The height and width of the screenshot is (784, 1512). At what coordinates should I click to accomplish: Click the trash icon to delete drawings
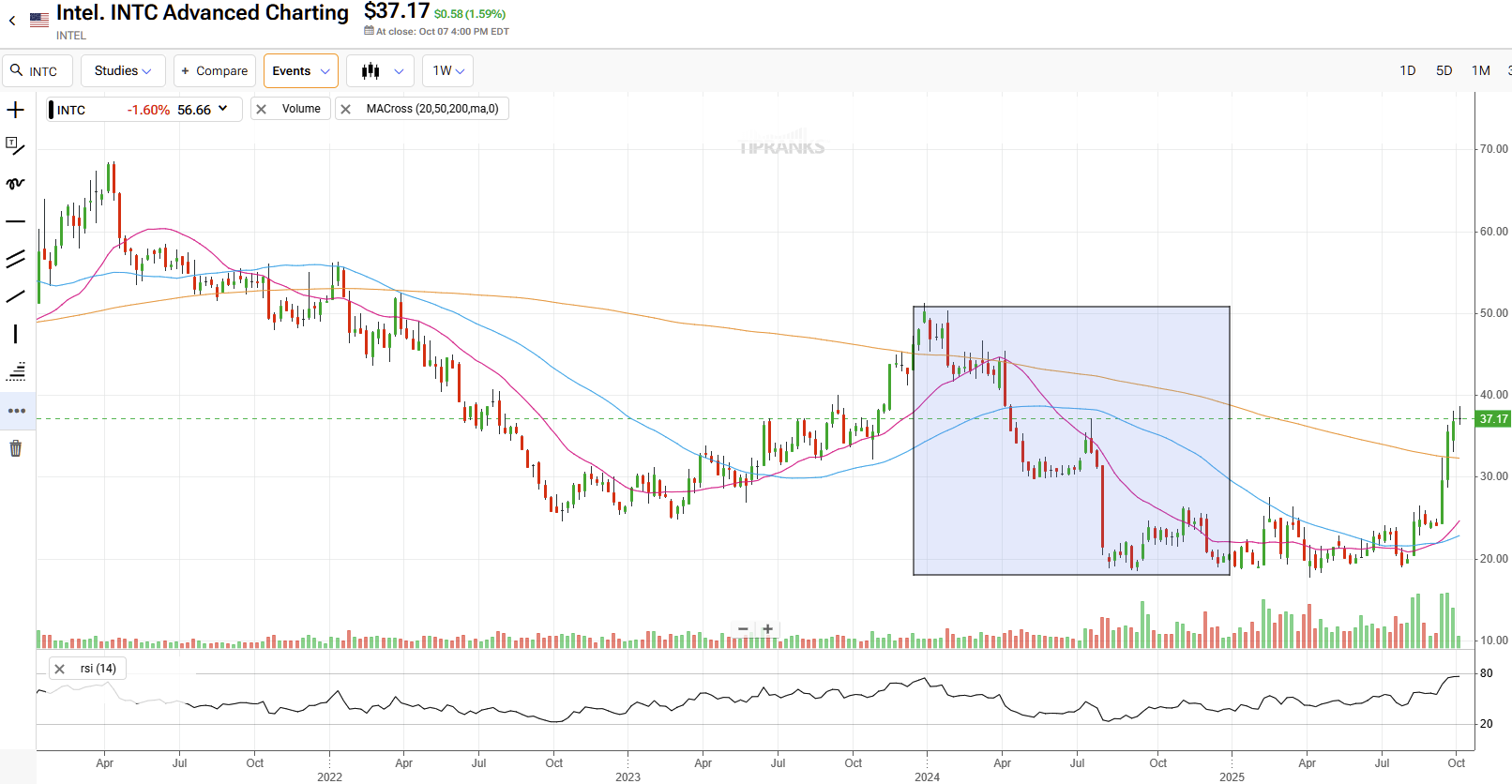(16, 448)
